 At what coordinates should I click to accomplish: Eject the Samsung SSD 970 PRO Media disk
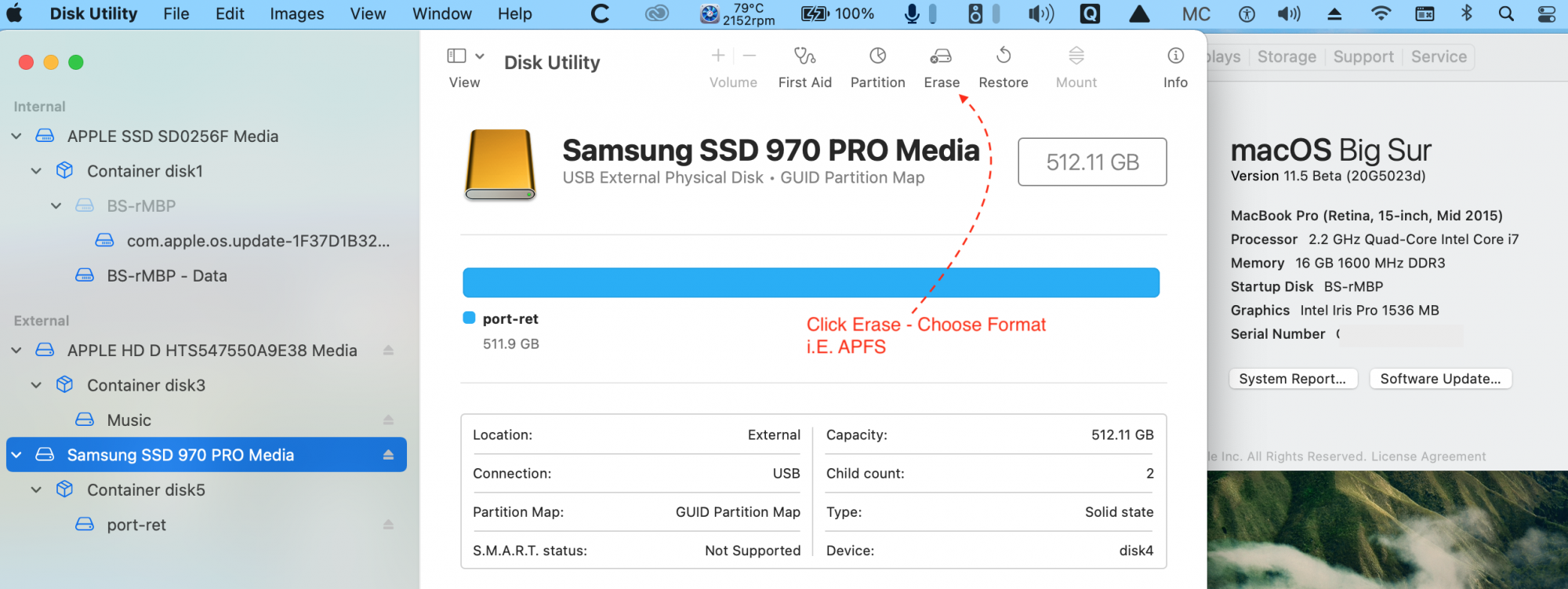[x=388, y=455]
